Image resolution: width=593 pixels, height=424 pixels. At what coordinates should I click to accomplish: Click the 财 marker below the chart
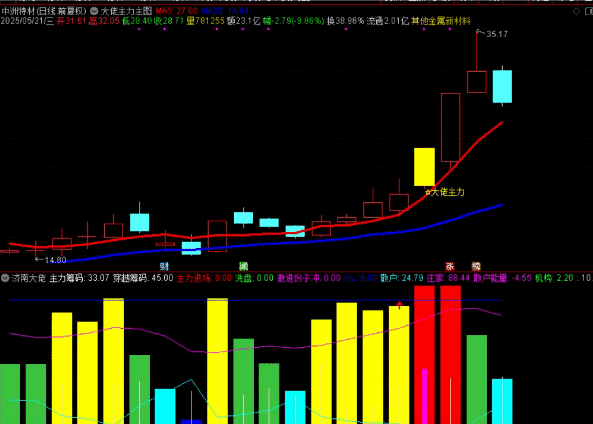pyautogui.click(x=164, y=266)
